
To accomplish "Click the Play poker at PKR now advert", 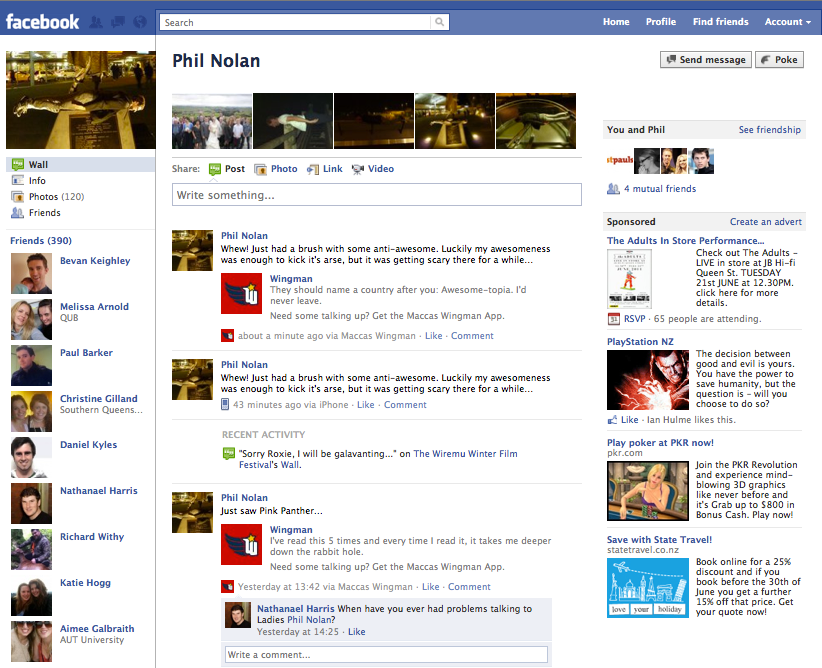I will coord(660,443).
